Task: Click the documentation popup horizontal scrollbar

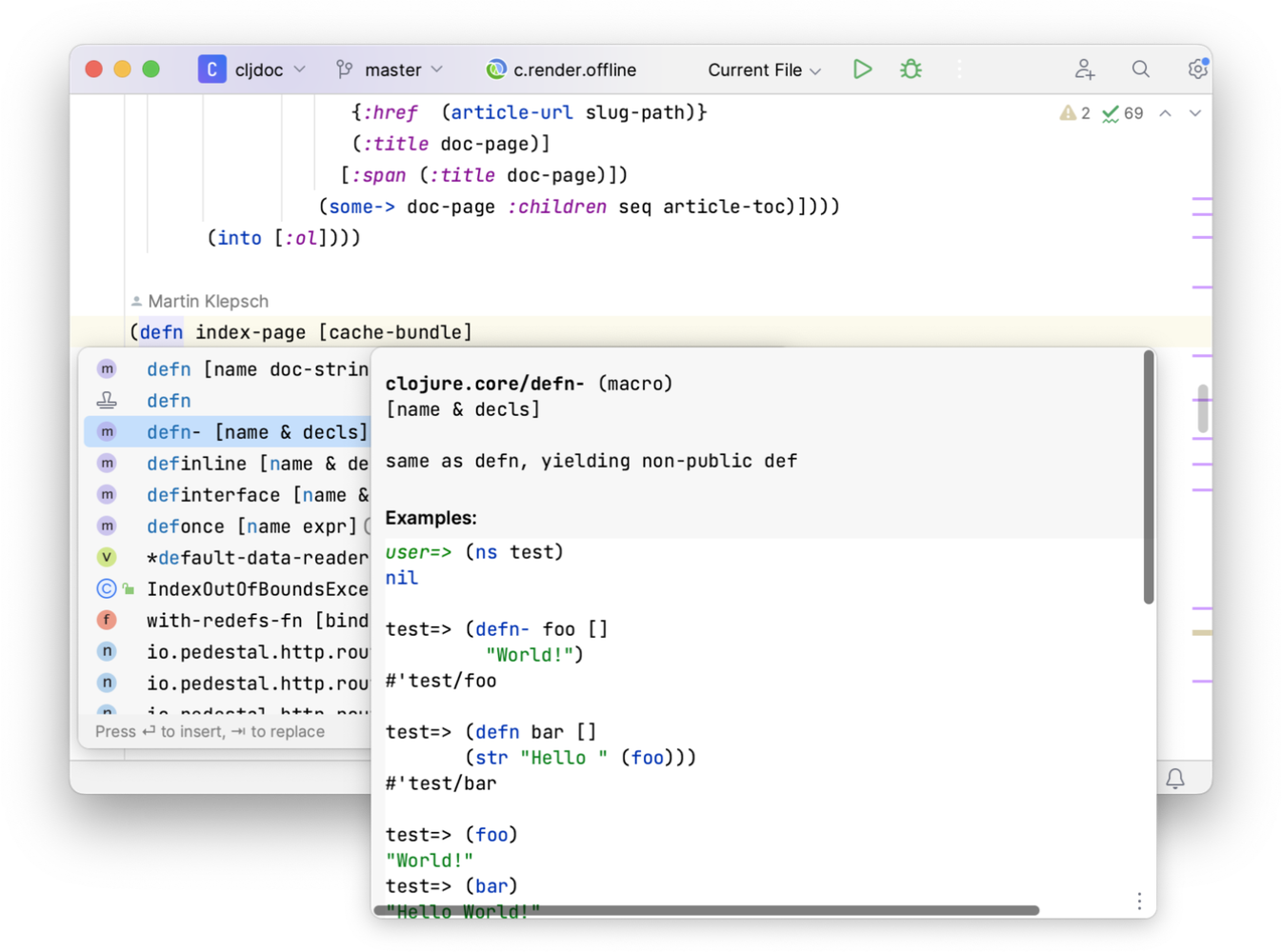Action: (707, 911)
